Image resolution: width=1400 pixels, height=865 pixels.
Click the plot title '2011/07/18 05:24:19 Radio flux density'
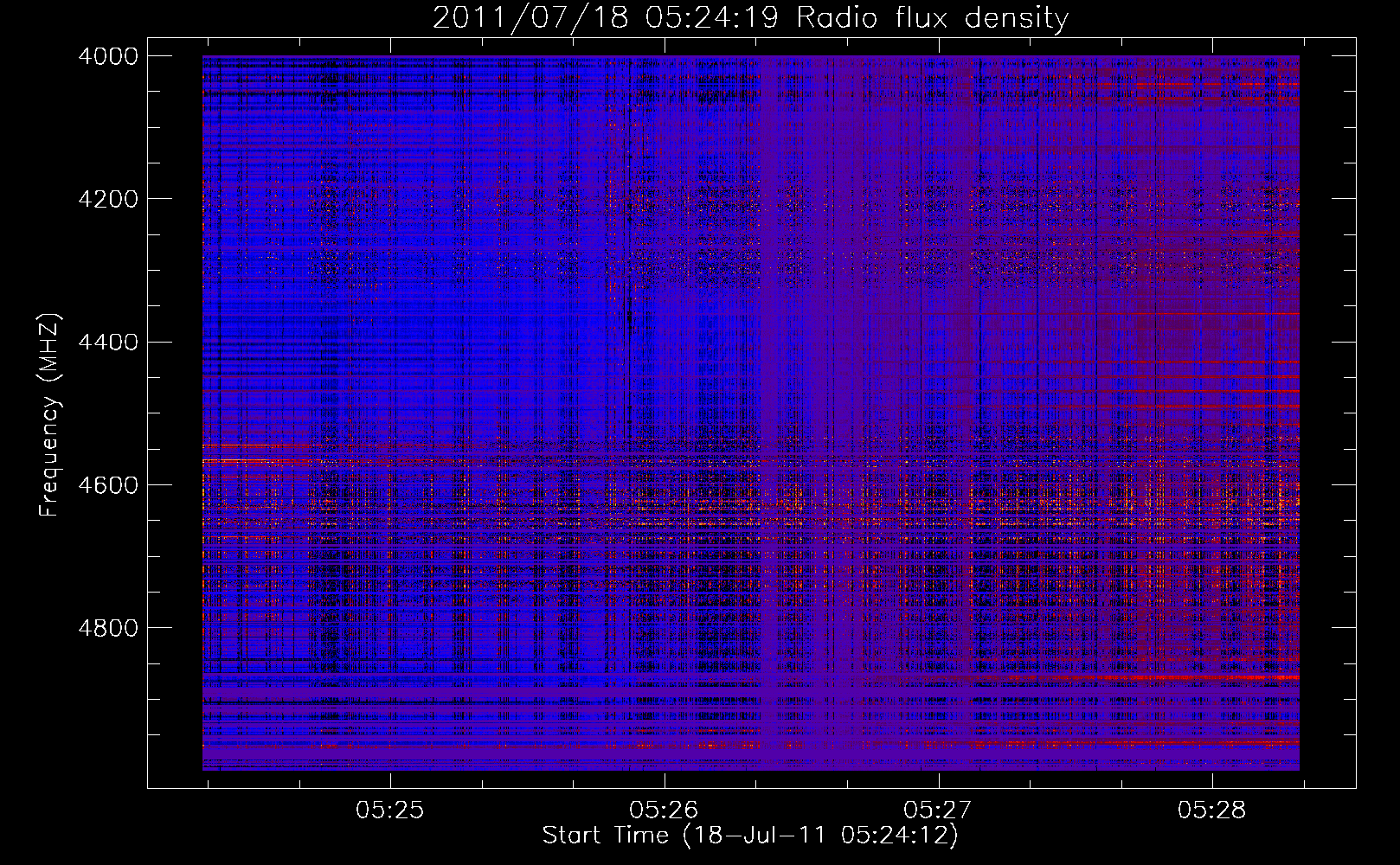click(750, 18)
